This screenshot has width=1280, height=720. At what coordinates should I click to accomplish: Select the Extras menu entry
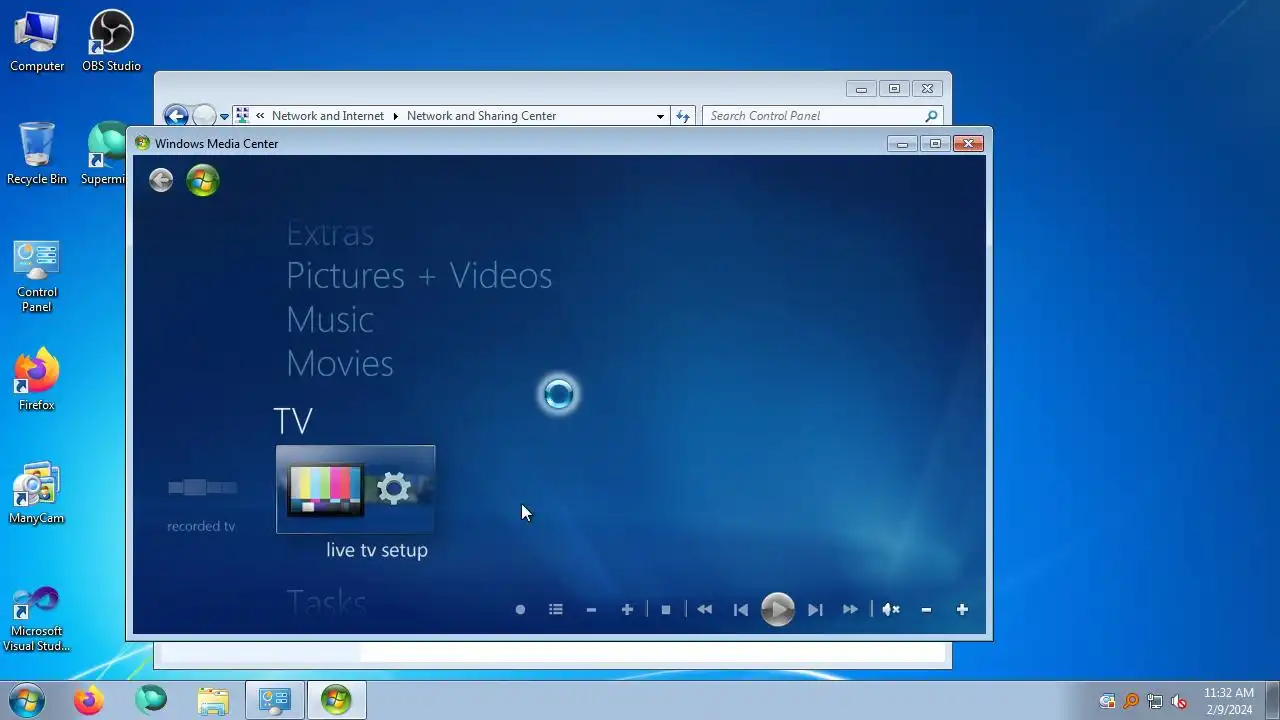(x=330, y=233)
